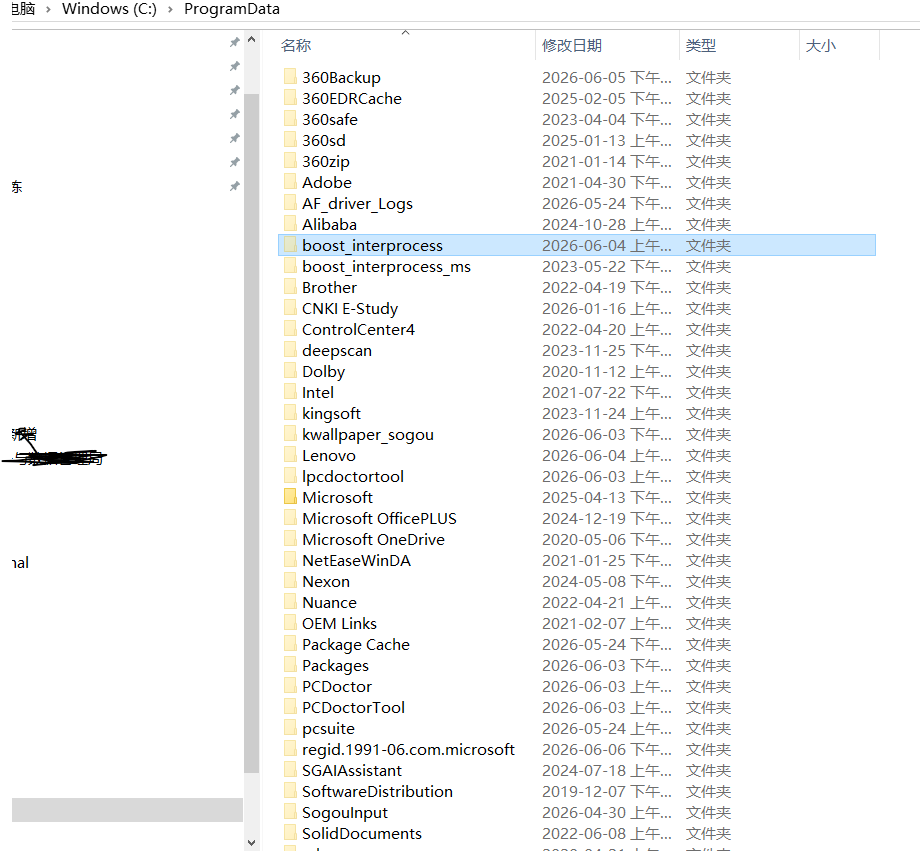Select the pcsuite folder name
This screenshot has width=920, height=853.
(328, 729)
